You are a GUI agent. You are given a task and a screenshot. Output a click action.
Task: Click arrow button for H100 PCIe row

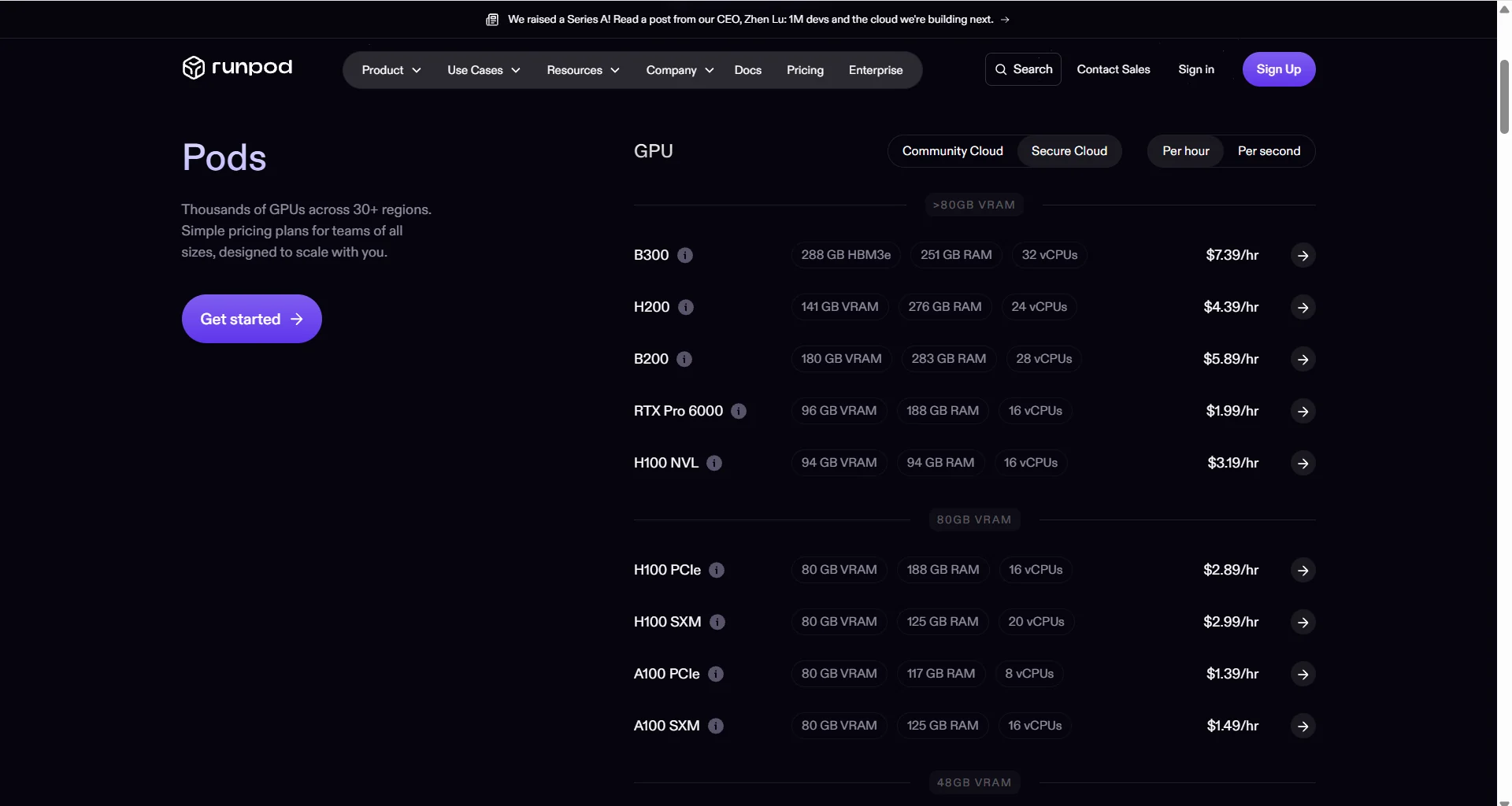(x=1303, y=570)
